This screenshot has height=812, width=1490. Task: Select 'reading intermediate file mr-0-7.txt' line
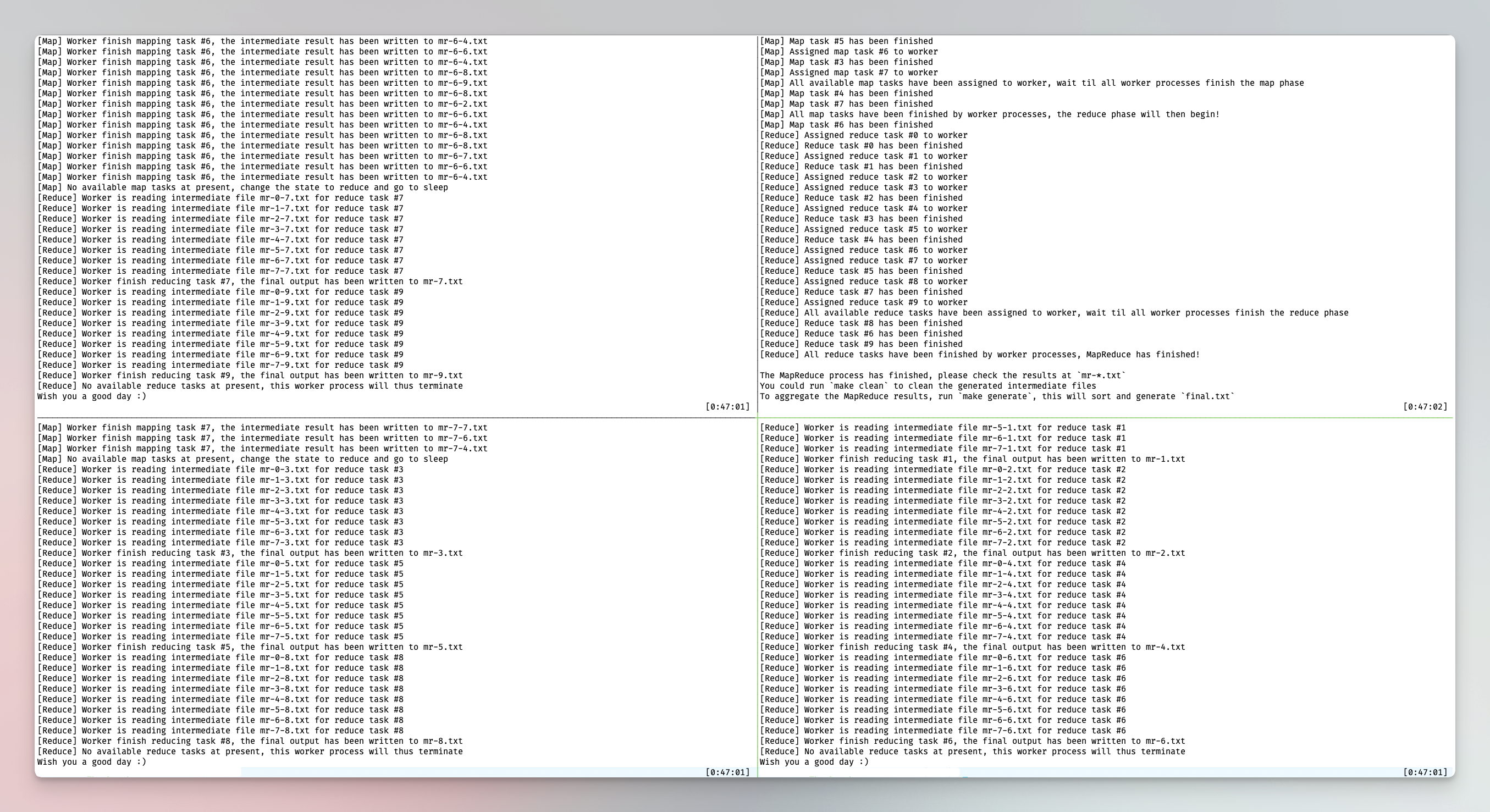pos(220,198)
